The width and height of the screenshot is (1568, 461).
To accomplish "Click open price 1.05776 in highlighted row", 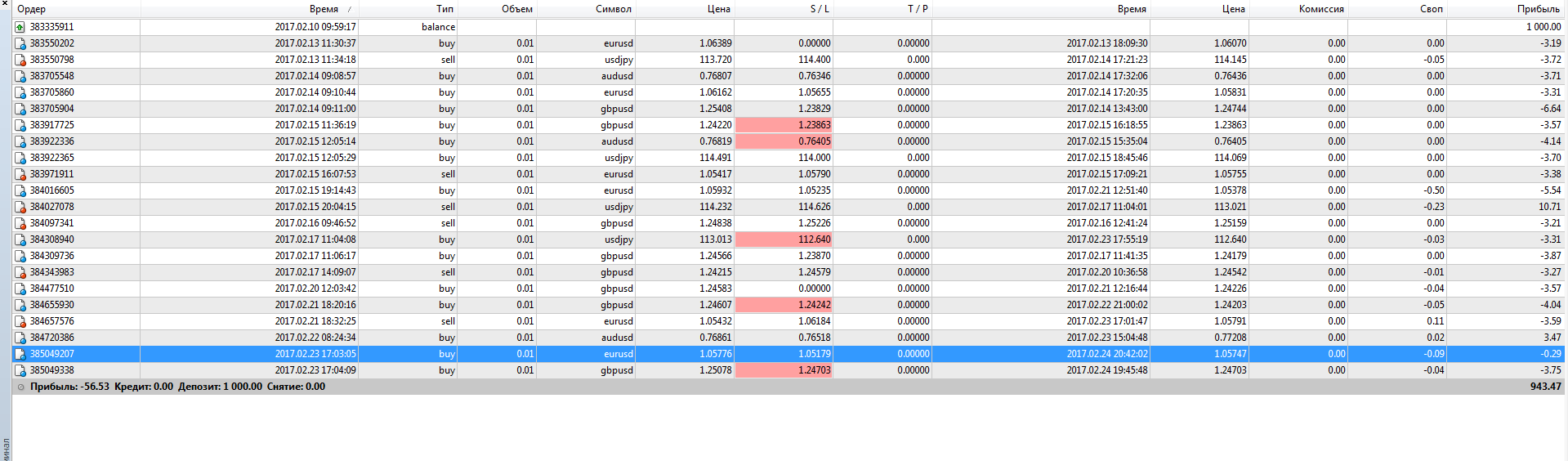I will tap(715, 354).
